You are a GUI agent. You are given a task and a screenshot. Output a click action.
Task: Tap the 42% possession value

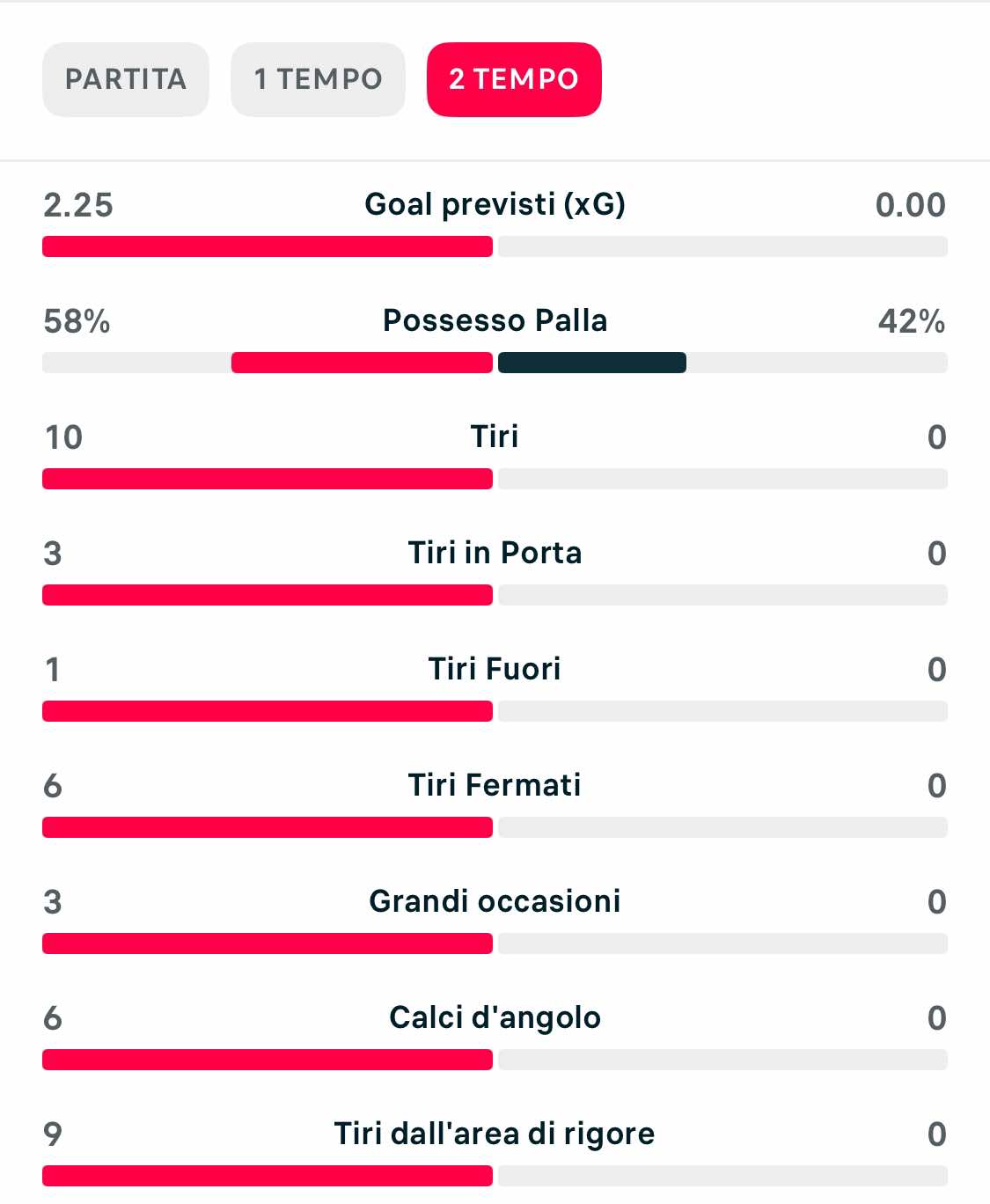(x=912, y=321)
